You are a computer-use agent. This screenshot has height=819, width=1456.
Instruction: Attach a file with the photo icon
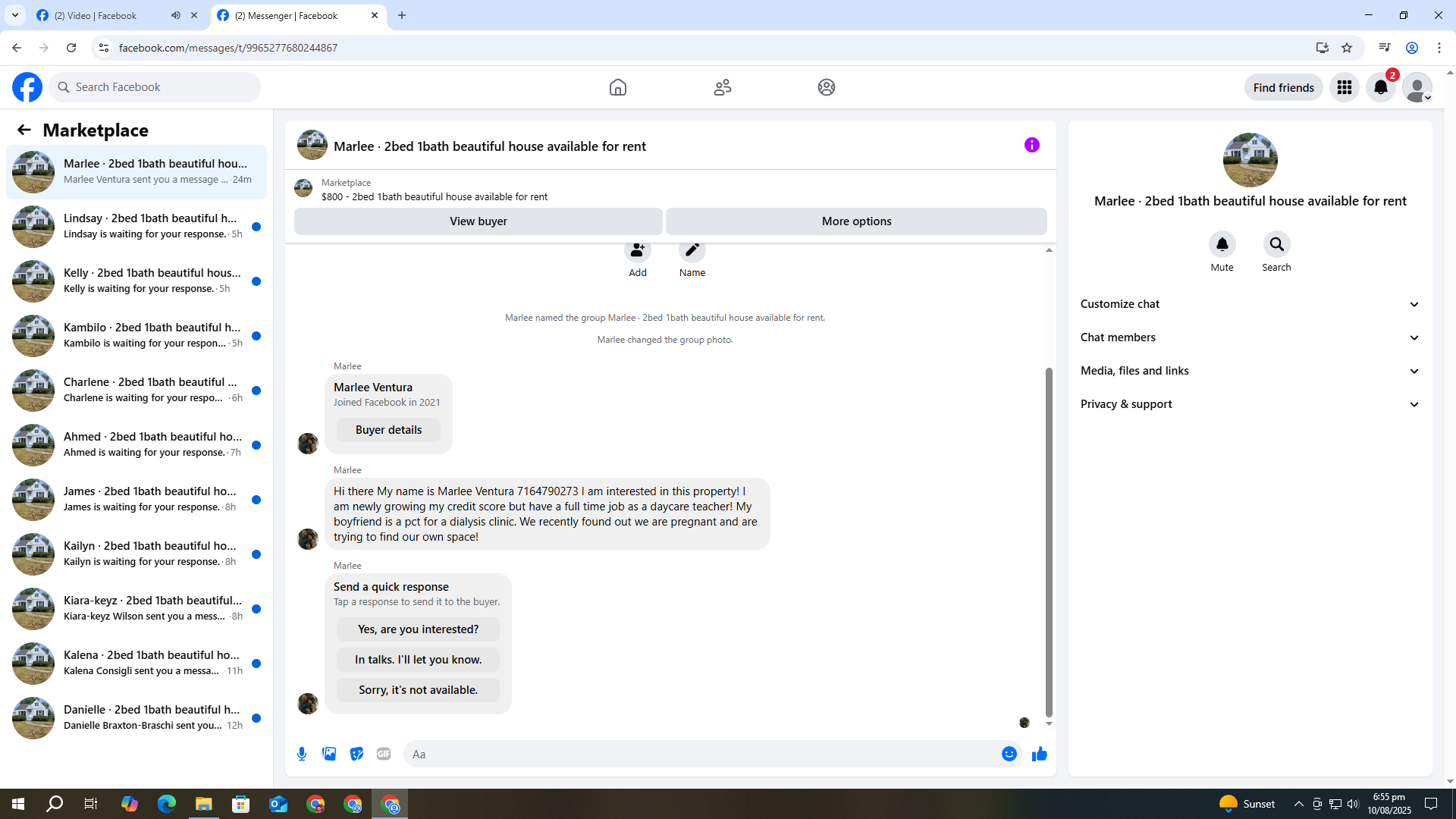(x=329, y=754)
